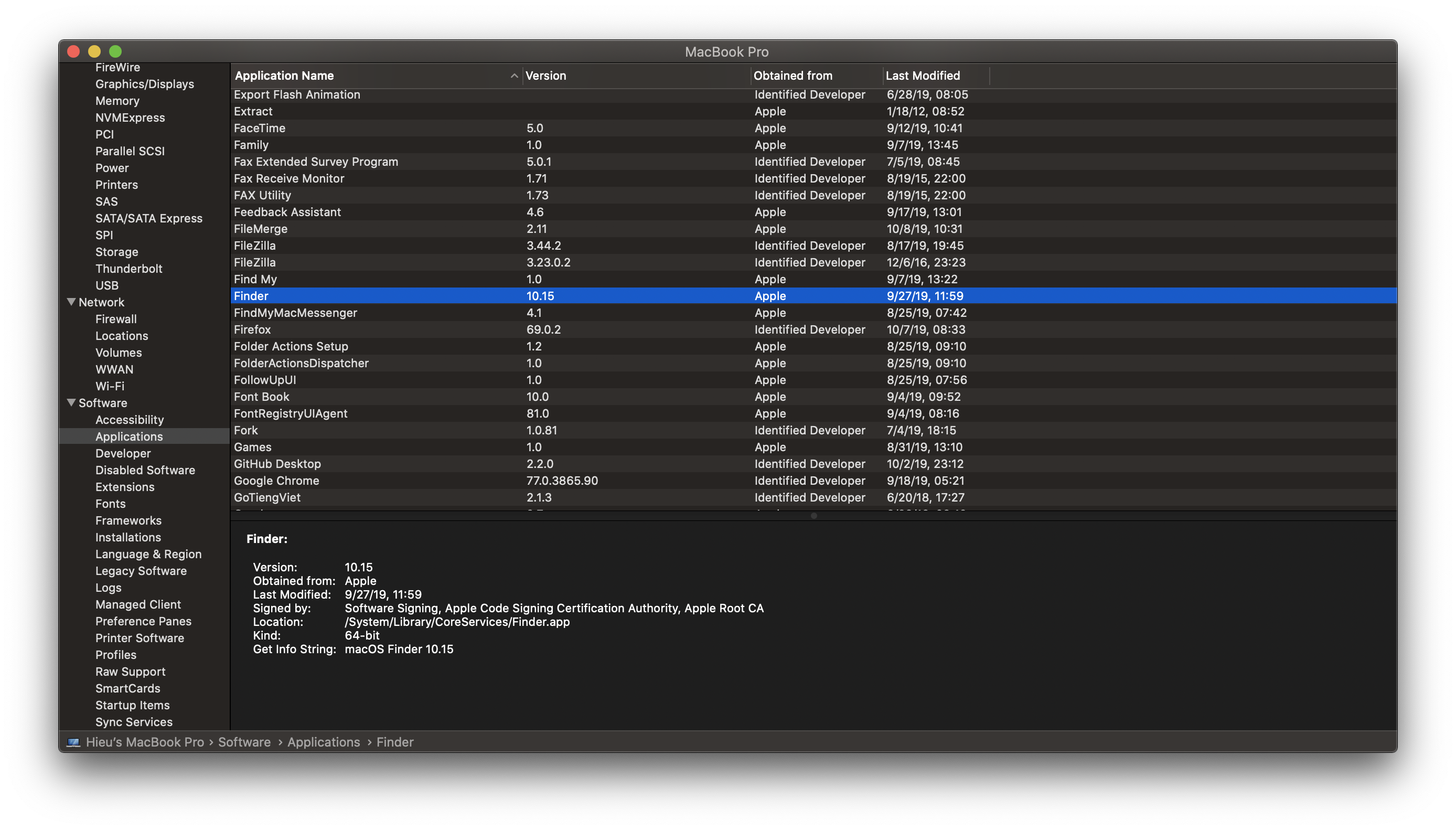Viewport: 1456px width, 830px height.
Task: Click Applications in the path bar
Action: tap(323, 742)
